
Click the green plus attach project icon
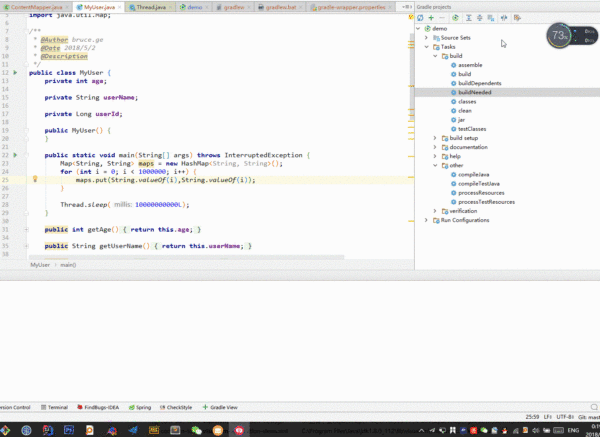pyautogui.click(x=431, y=17)
